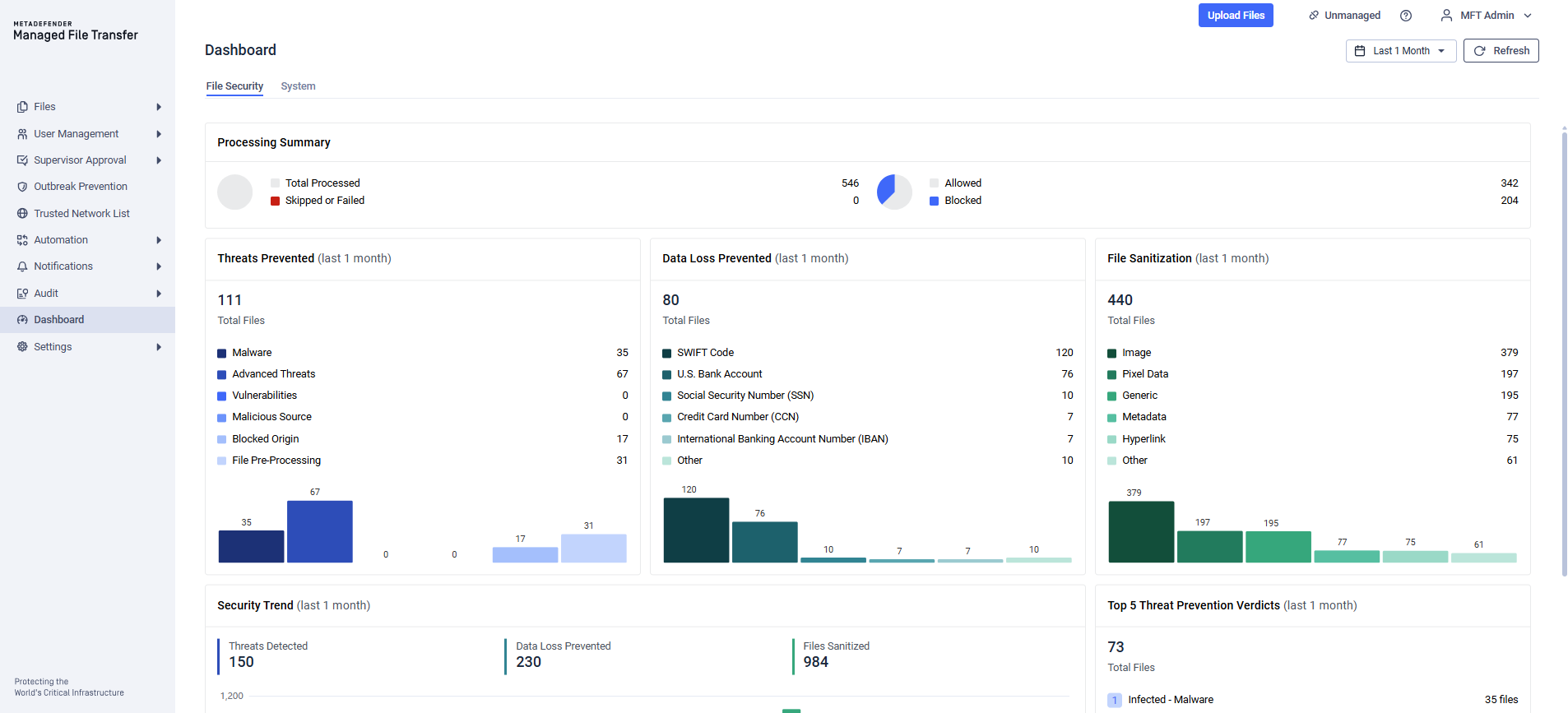Open the Last 1 Month date dropdown

click(x=1400, y=51)
